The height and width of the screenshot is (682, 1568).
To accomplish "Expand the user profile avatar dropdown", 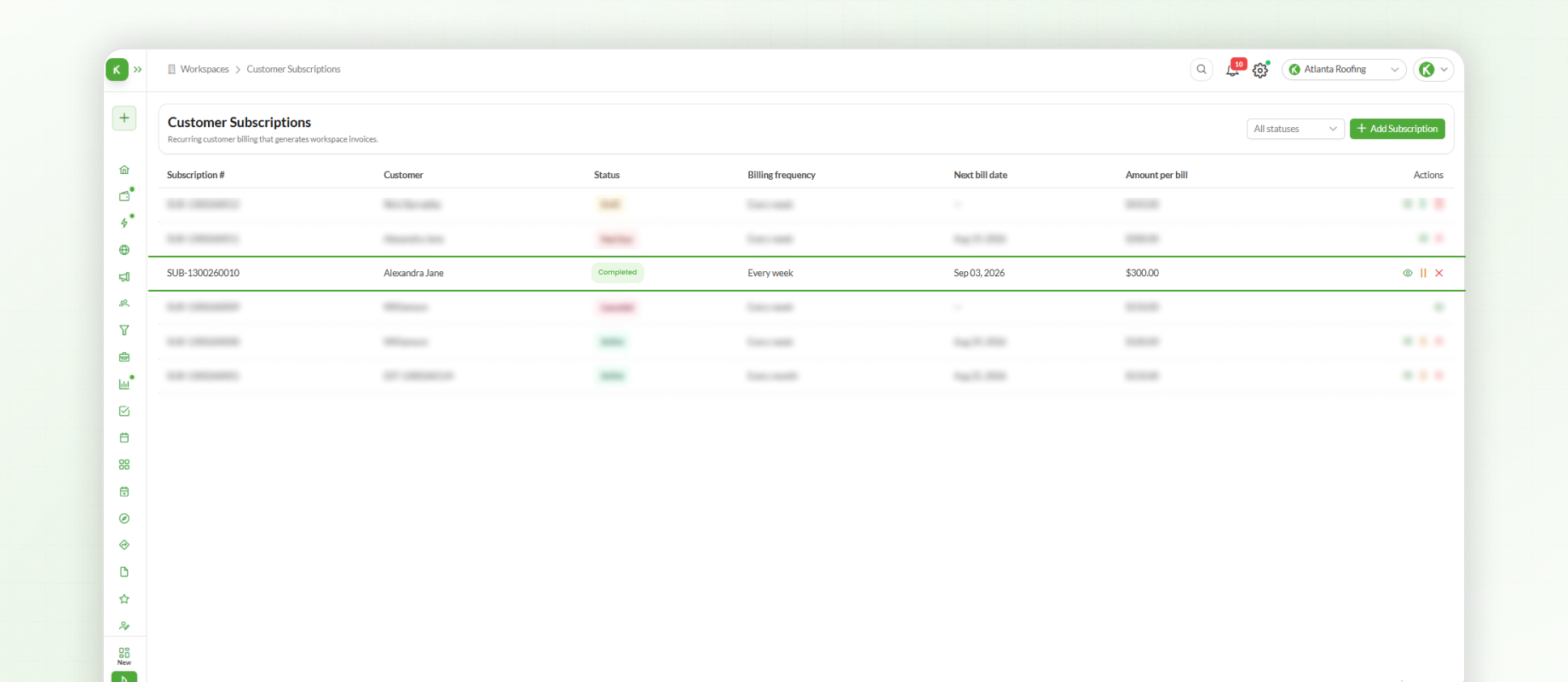I will [x=1433, y=70].
